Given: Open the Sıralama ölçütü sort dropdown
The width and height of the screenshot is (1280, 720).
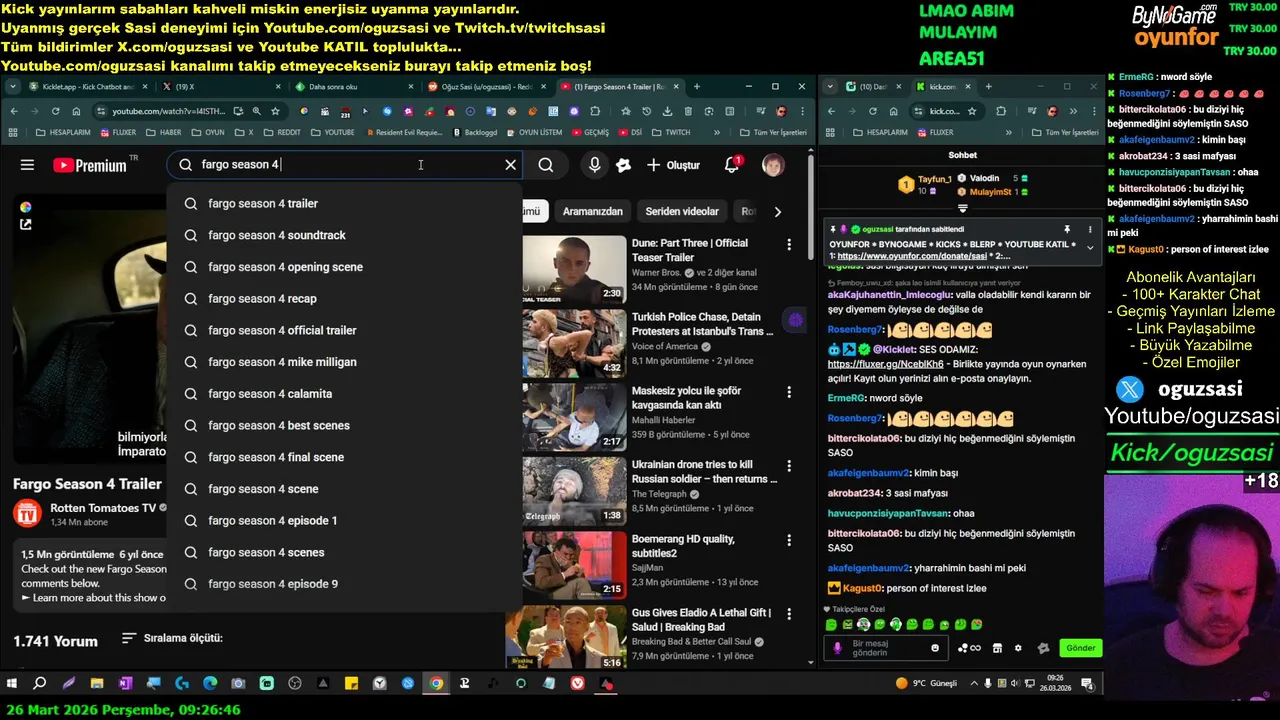Looking at the screenshot, I should click(x=171, y=638).
